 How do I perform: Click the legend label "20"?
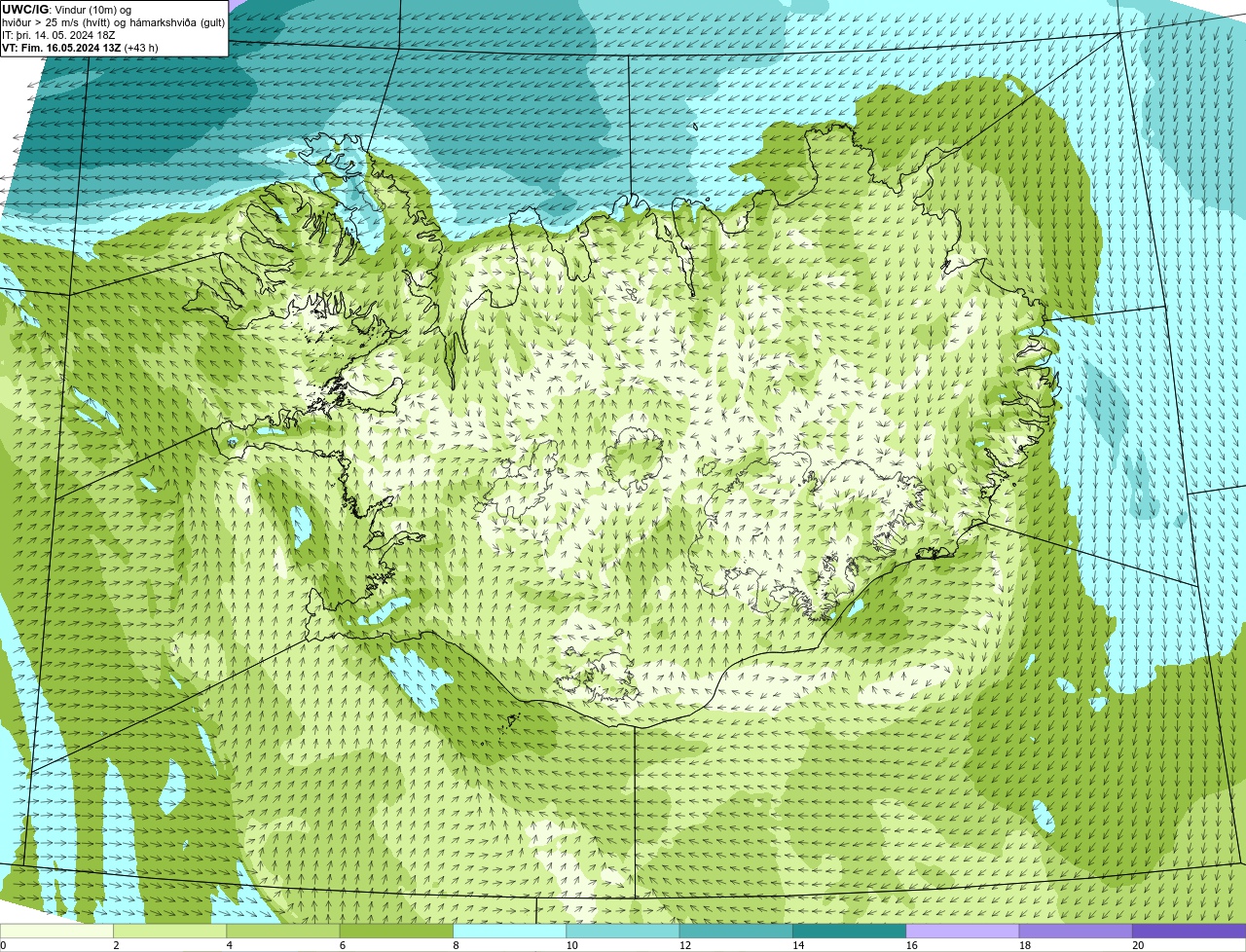1138,945
